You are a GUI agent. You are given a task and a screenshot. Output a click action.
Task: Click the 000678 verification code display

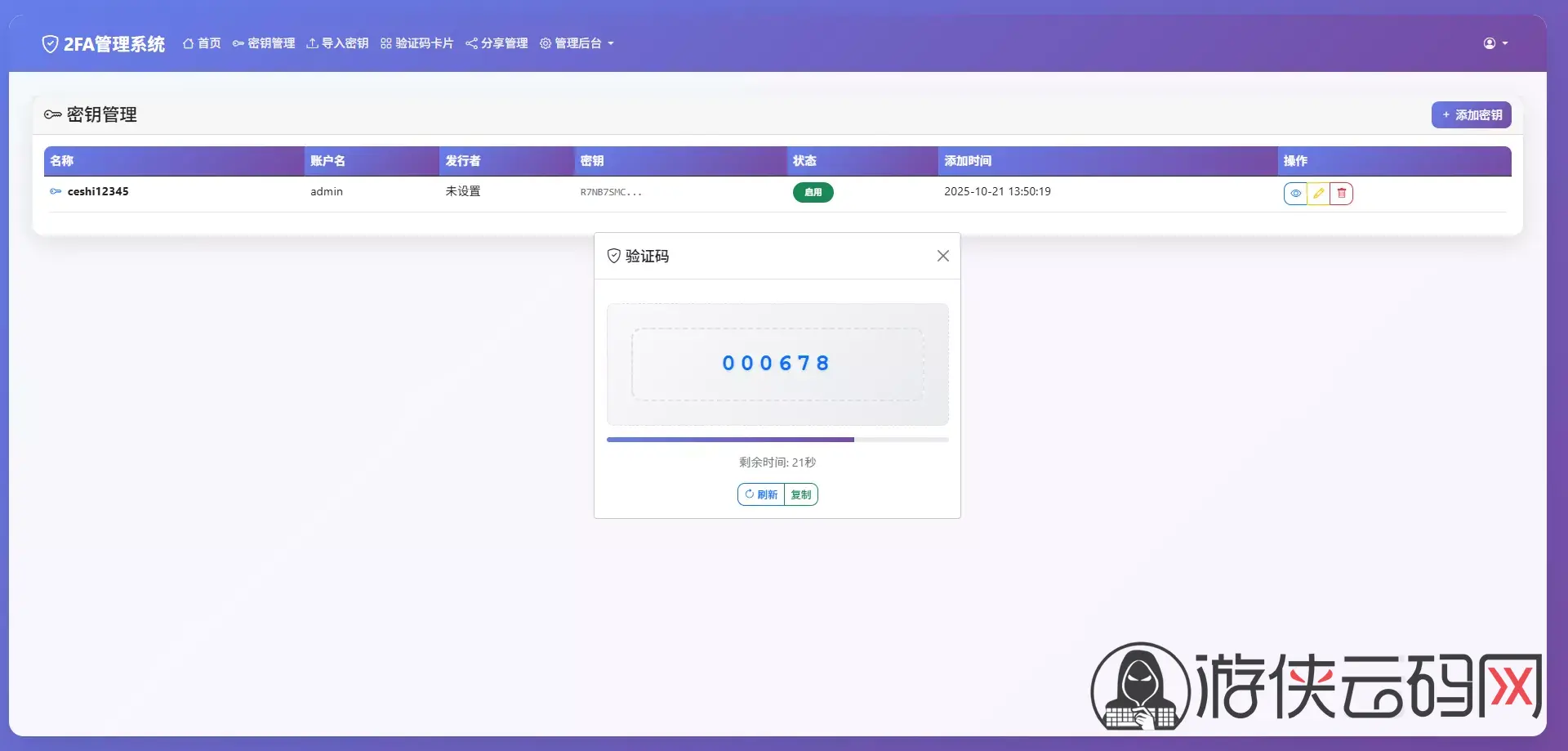coord(777,364)
